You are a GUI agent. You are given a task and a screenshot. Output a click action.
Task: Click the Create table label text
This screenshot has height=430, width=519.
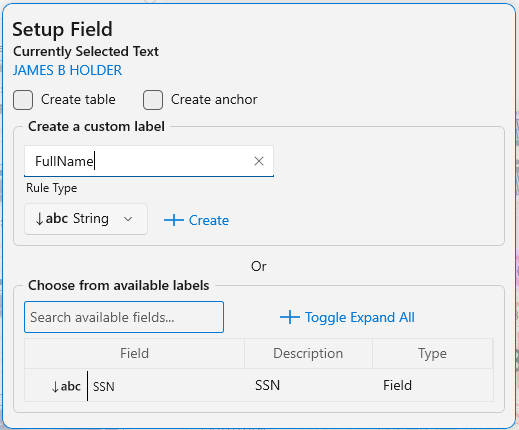point(78,100)
